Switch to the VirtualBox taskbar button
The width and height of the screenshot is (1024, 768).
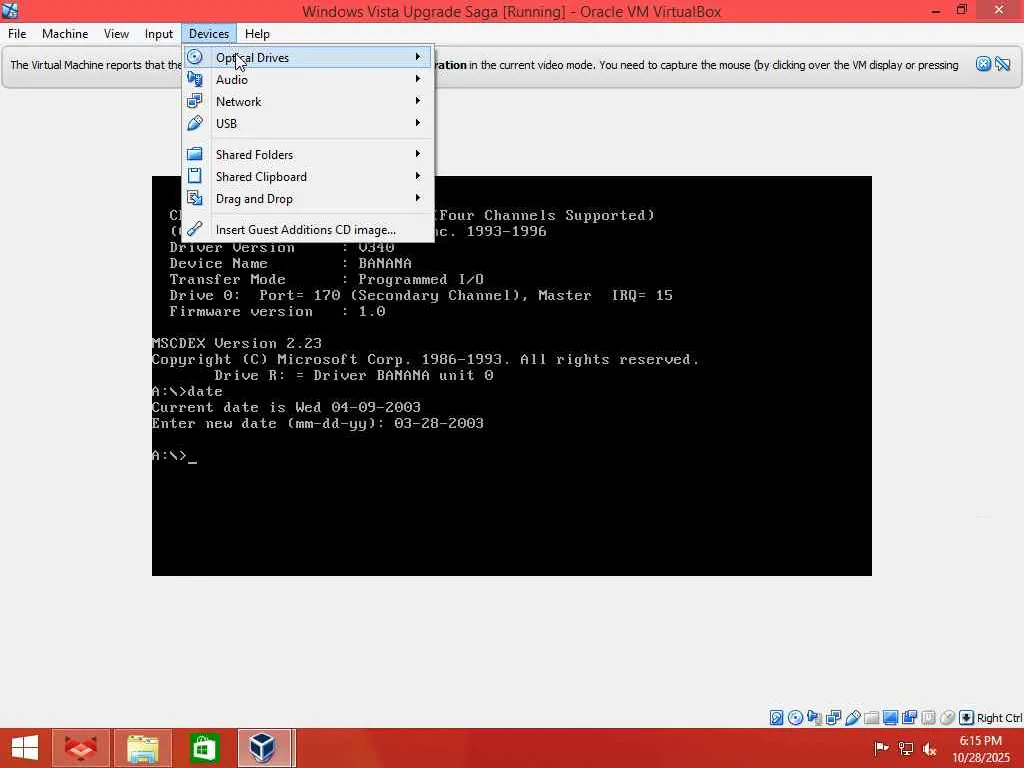coord(265,748)
